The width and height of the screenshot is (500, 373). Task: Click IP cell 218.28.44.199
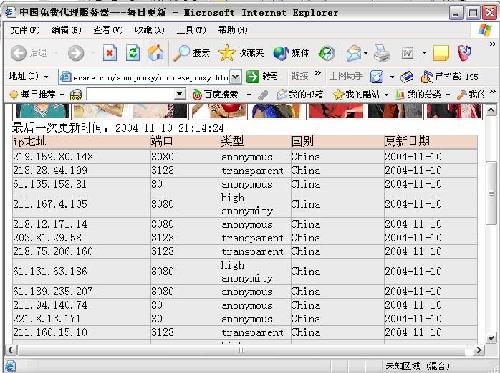click(x=51, y=170)
